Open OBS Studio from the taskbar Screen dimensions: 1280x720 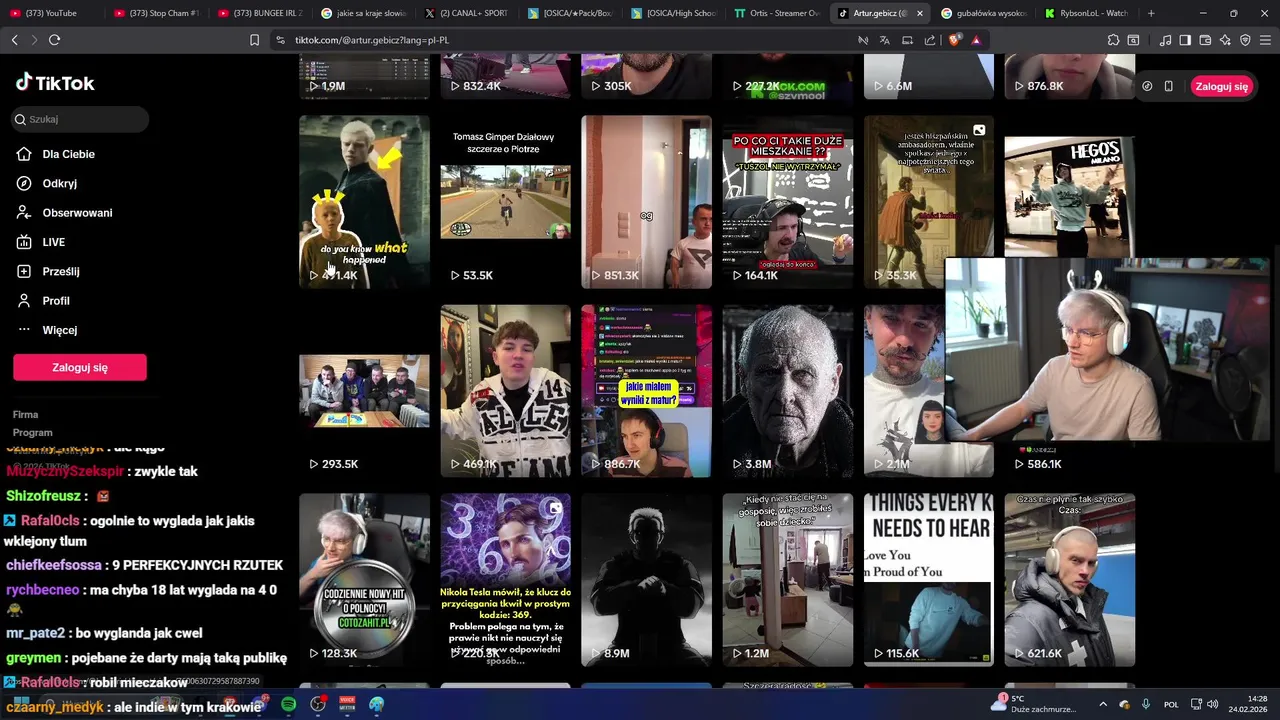tap(318, 704)
